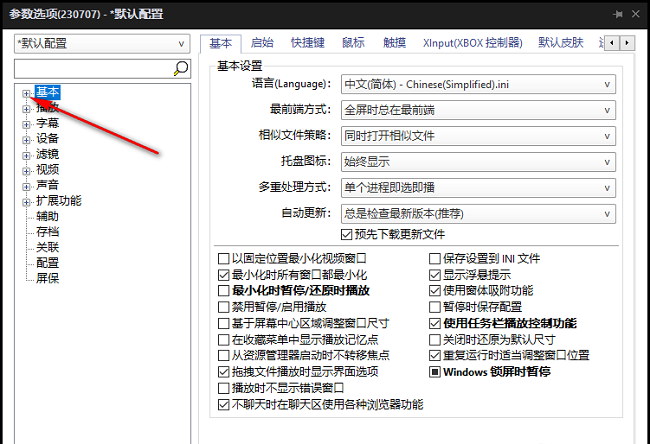Expand the 设备 tree node

26,140
